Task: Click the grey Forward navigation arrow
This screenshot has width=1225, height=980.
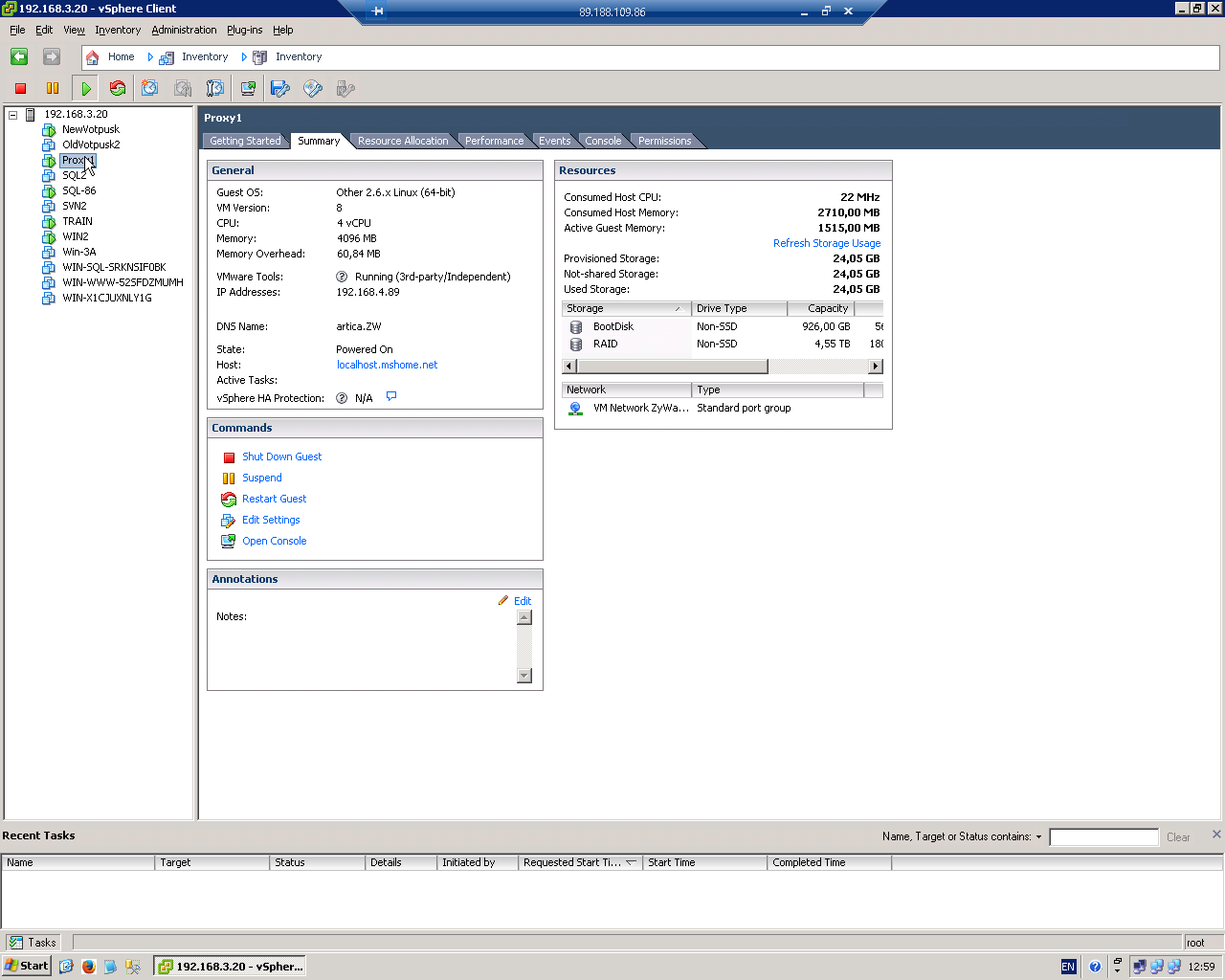Action: [x=52, y=57]
